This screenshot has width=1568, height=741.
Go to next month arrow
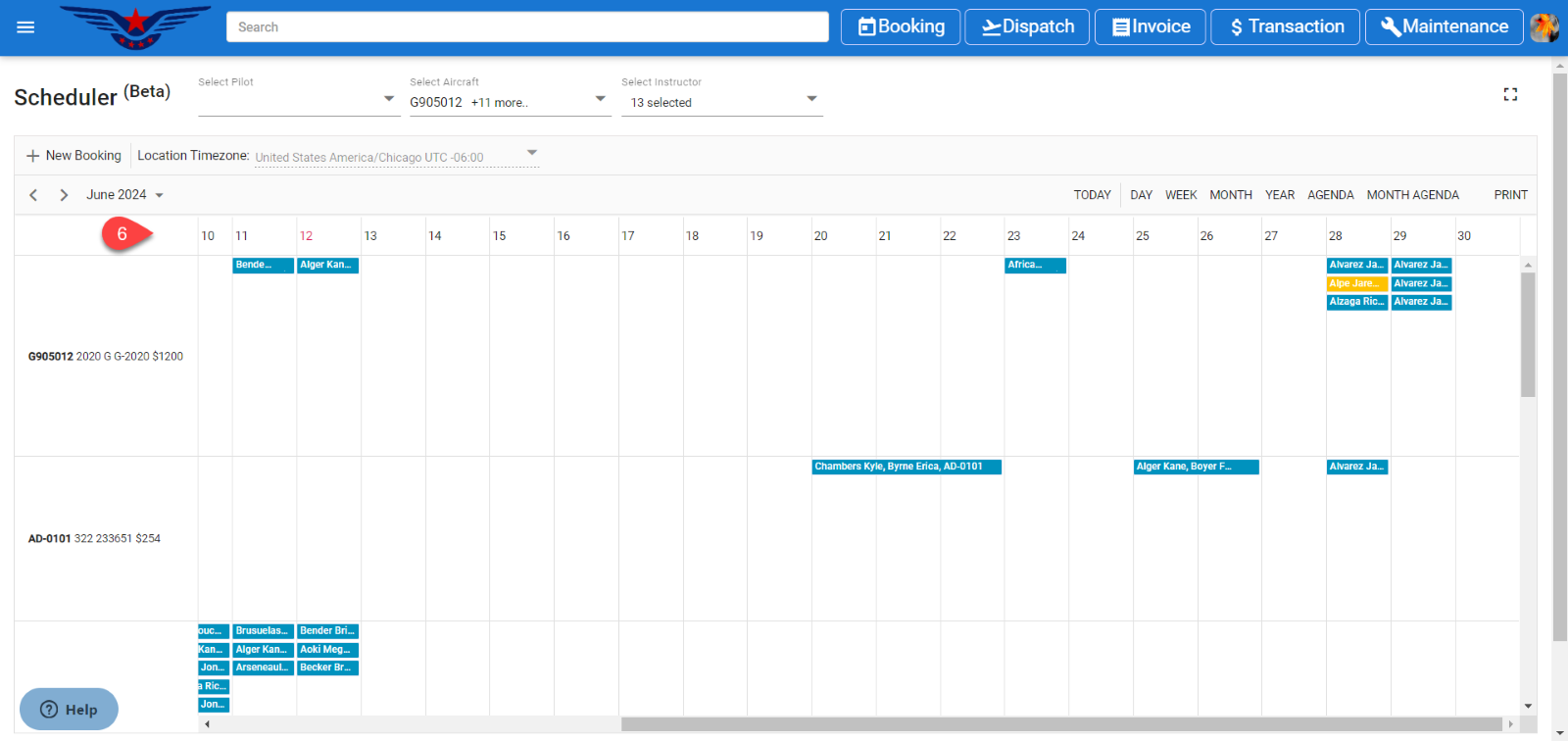(x=64, y=195)
